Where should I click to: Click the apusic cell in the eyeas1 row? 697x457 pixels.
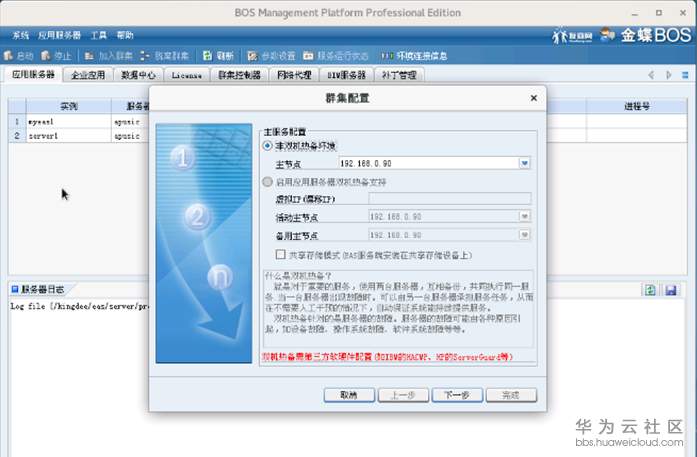coord(130,121)
